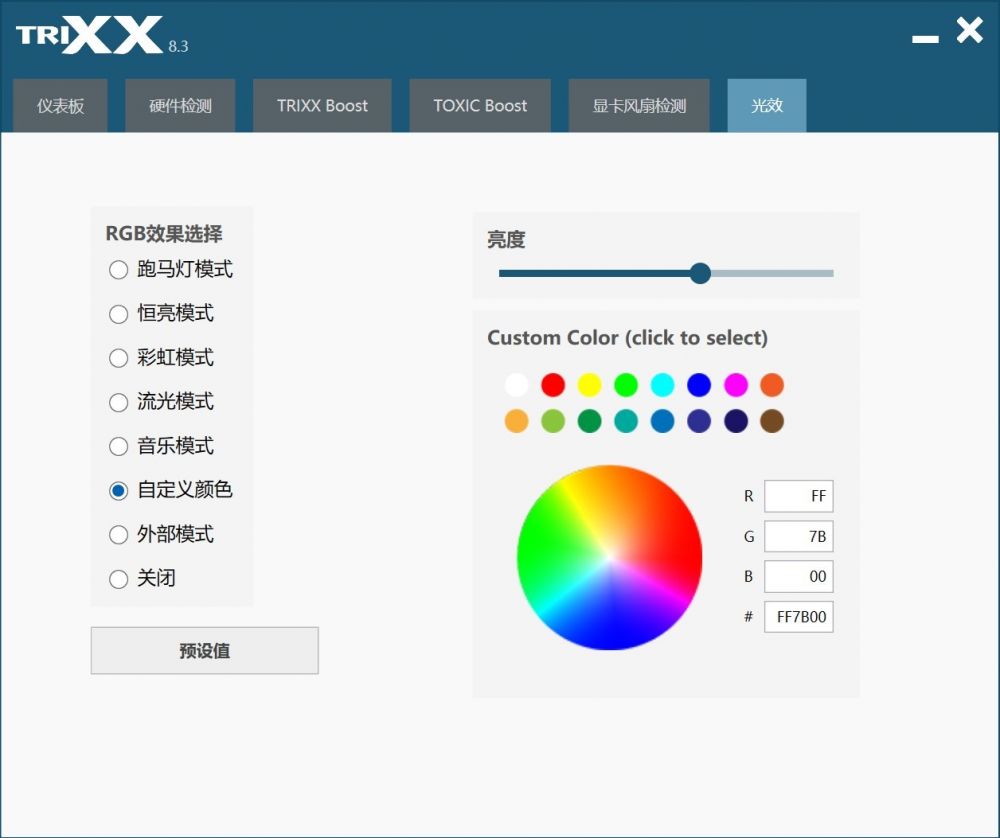Choose the dark navy color swatch

[736, 421]
